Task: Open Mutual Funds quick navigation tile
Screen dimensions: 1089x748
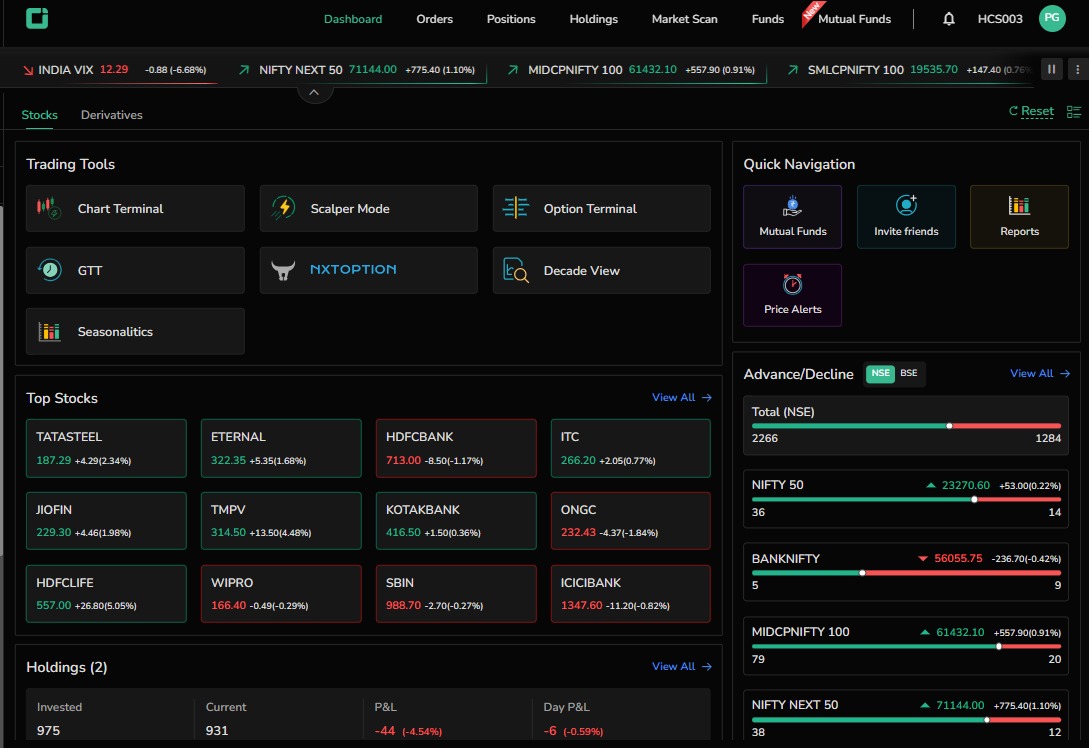Action: [x=792, y=217]
